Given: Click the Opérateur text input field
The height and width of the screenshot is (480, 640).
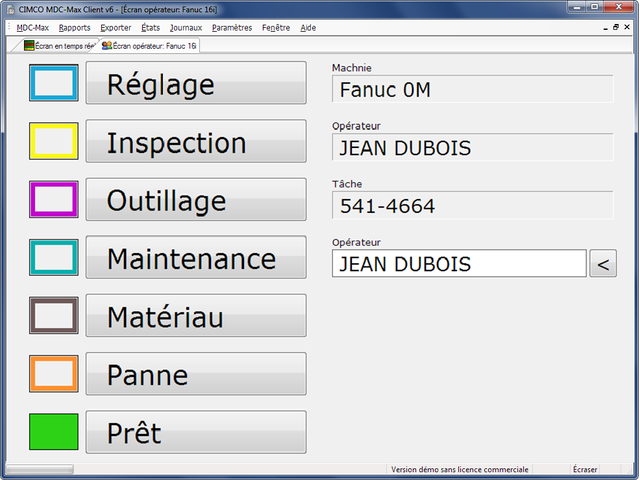Looking at the screenshot, I should [459, 263].
